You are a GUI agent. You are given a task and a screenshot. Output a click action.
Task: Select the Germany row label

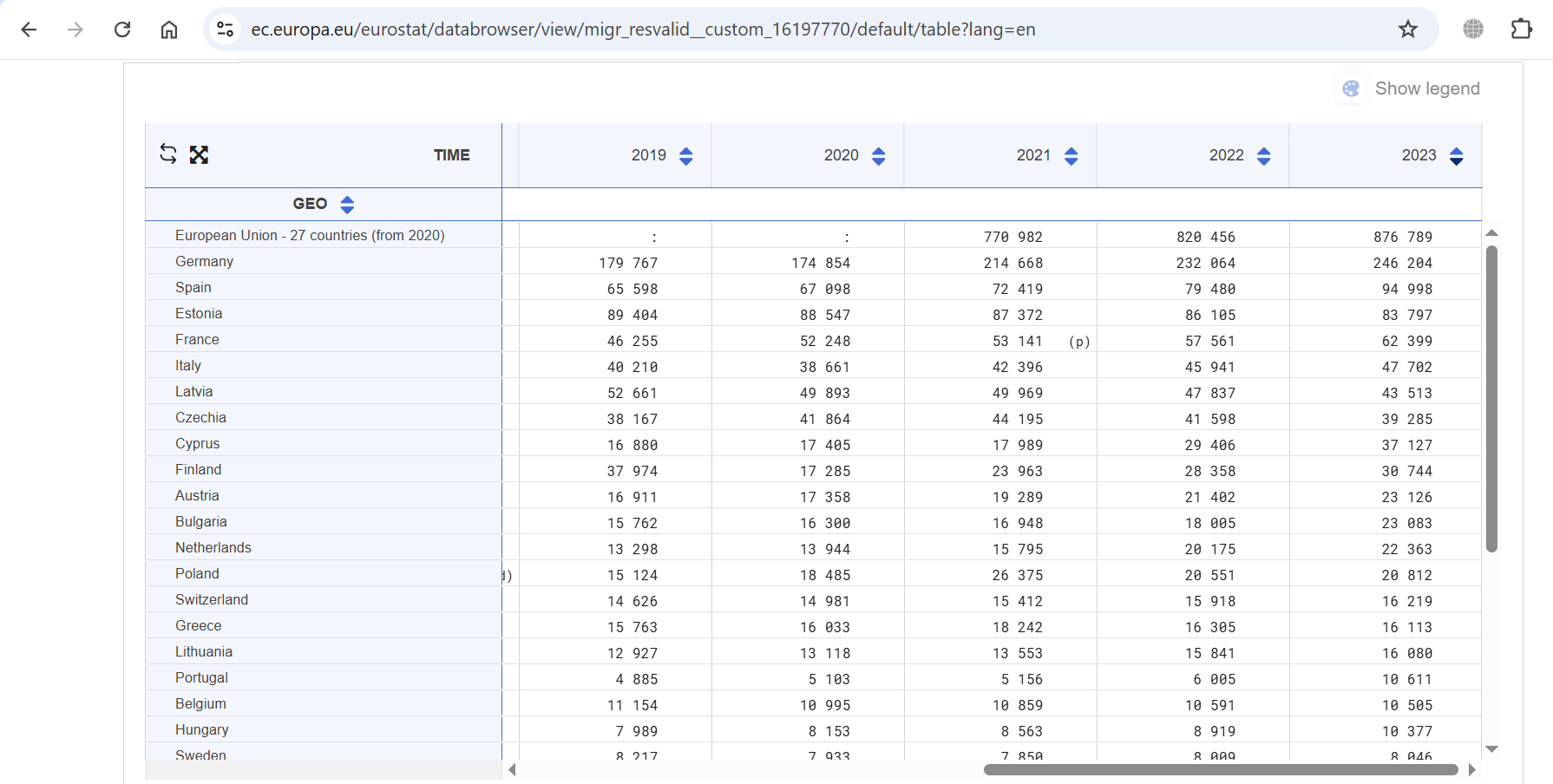point(204,261)
